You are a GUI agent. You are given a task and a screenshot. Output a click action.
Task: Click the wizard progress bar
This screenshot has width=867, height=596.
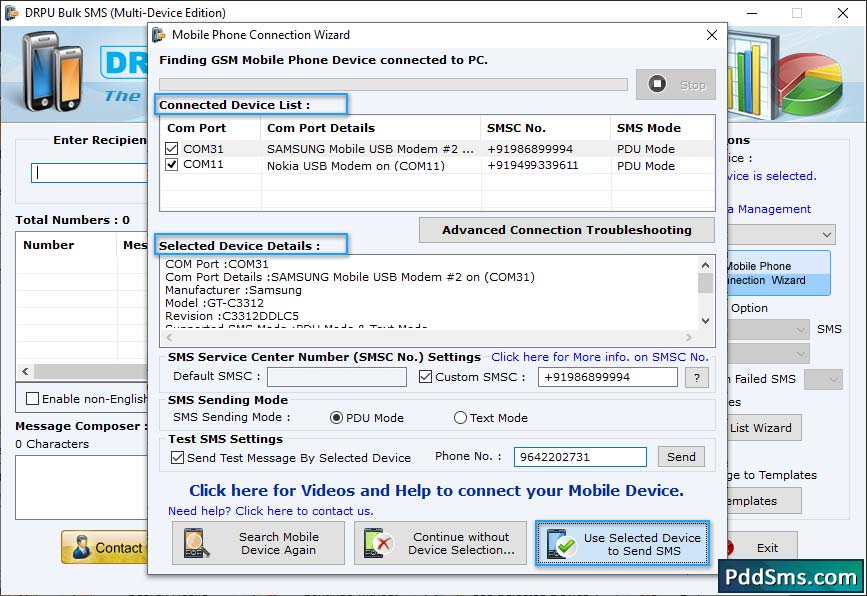pyautogui.click(x=393, y=84)
